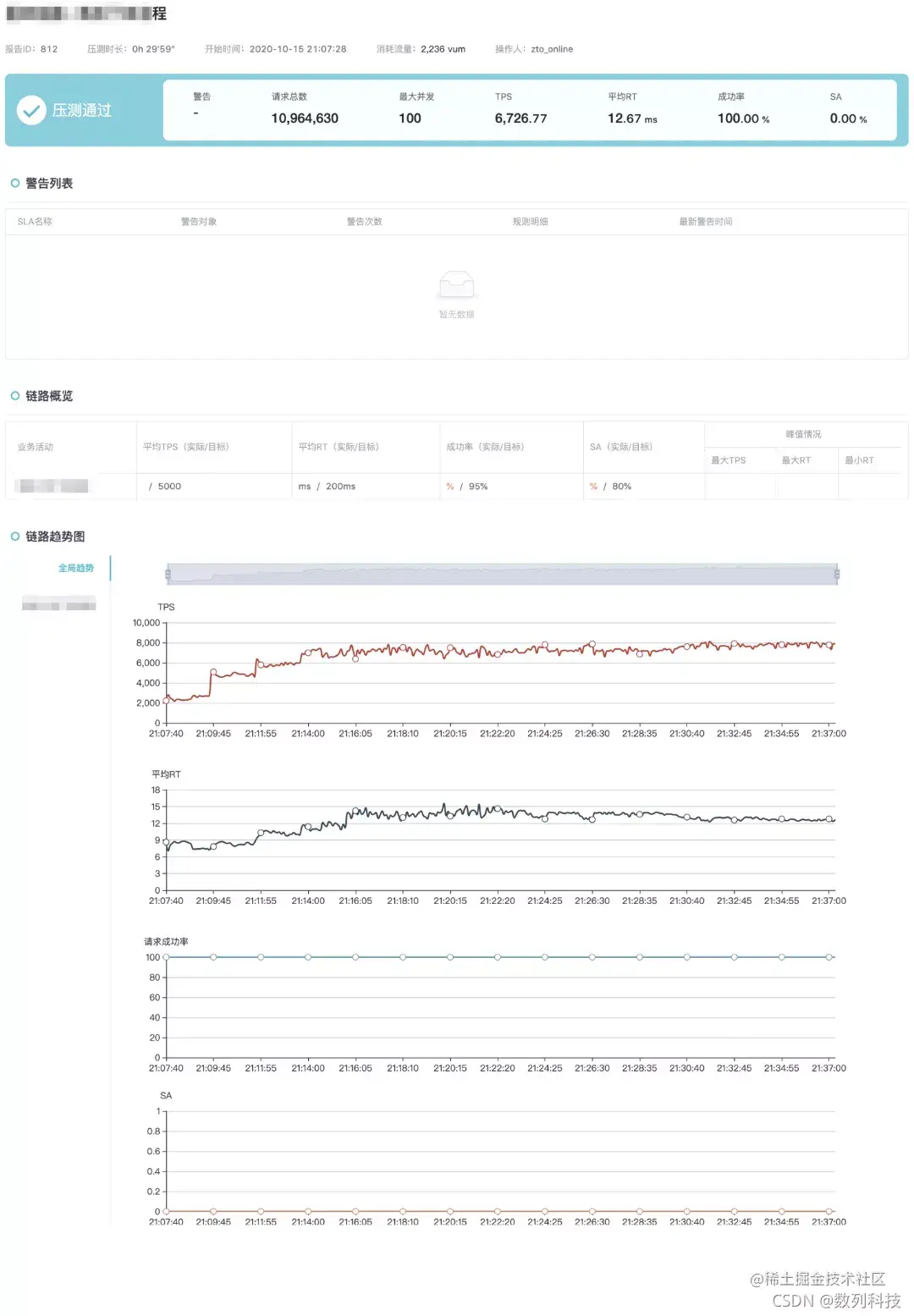Click the 链路概览 section heading
Screen dimensions: 914x1316
(49, 396)
